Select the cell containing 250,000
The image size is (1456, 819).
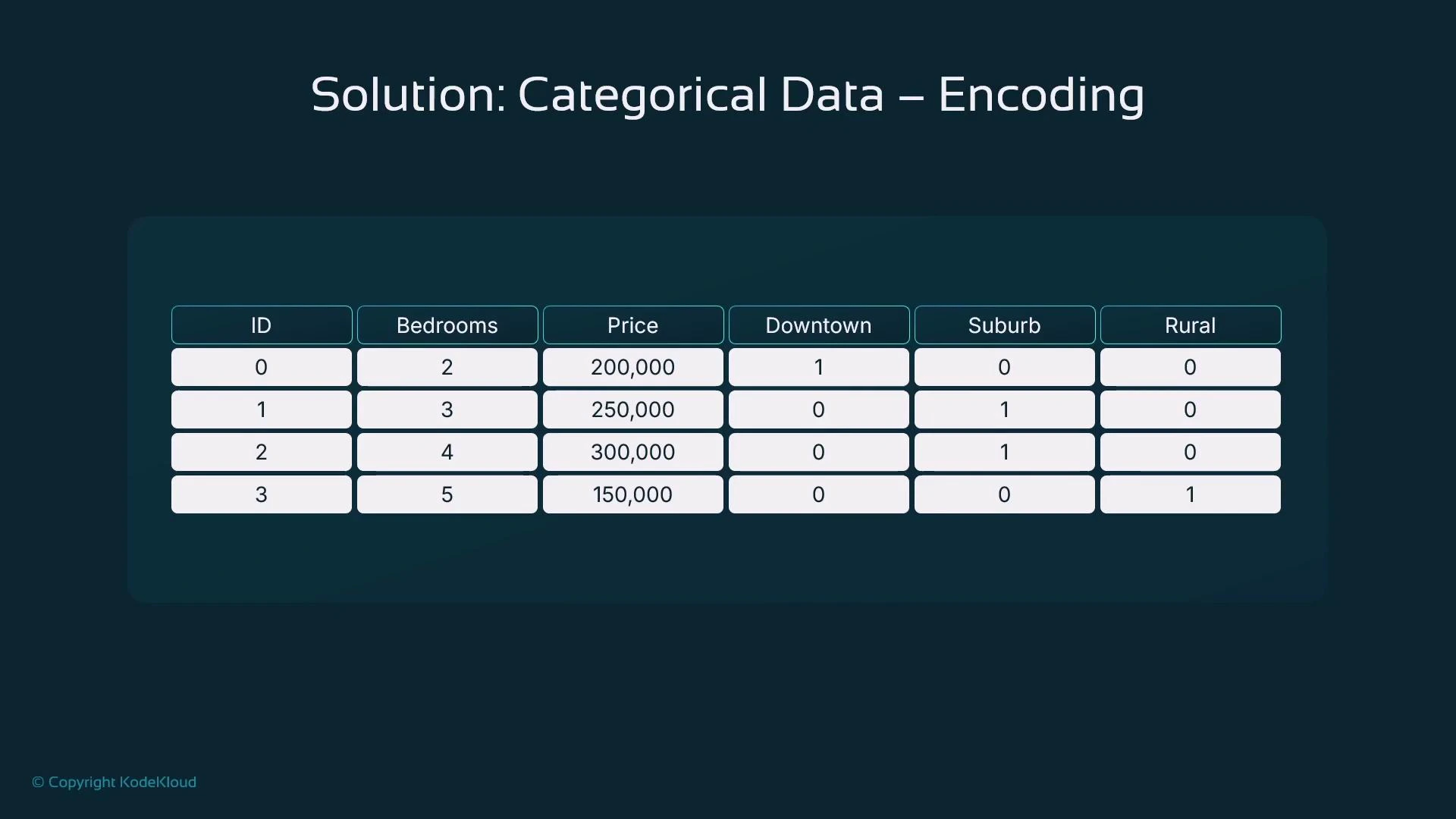[x=632, y=409]
